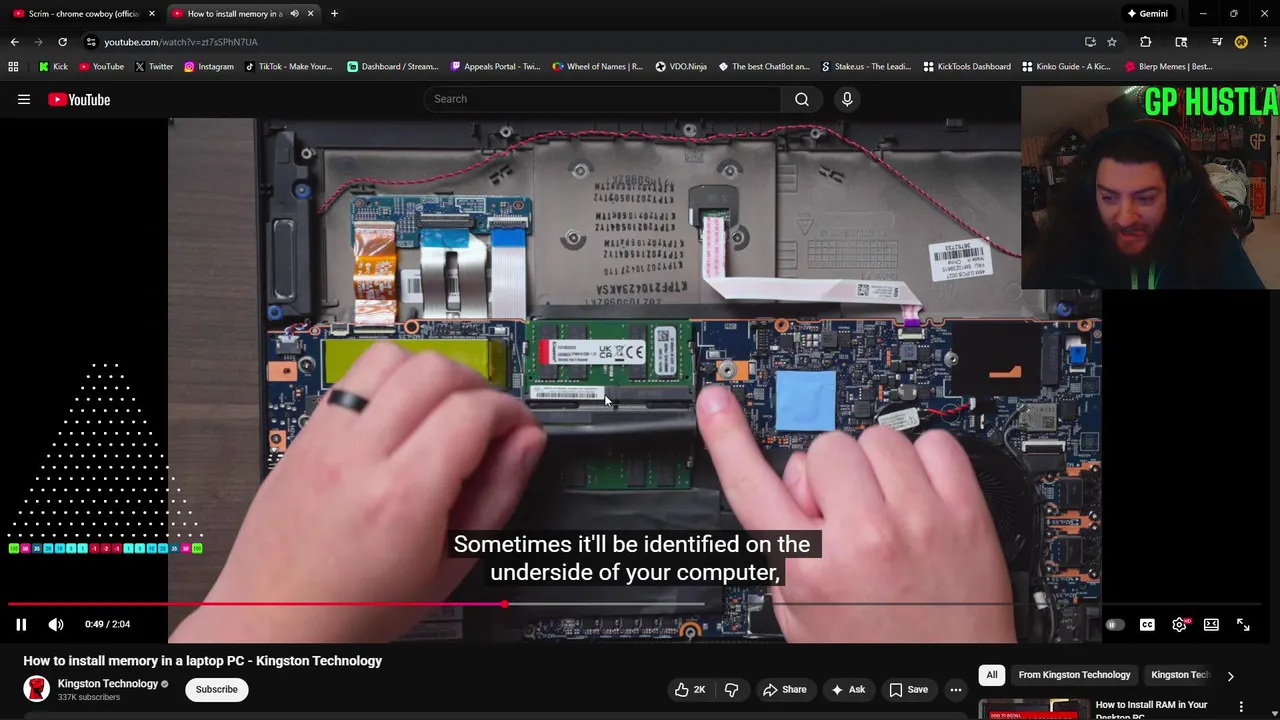
Task: Open the media controls toolbar icon
Action: pos(1216,42)
